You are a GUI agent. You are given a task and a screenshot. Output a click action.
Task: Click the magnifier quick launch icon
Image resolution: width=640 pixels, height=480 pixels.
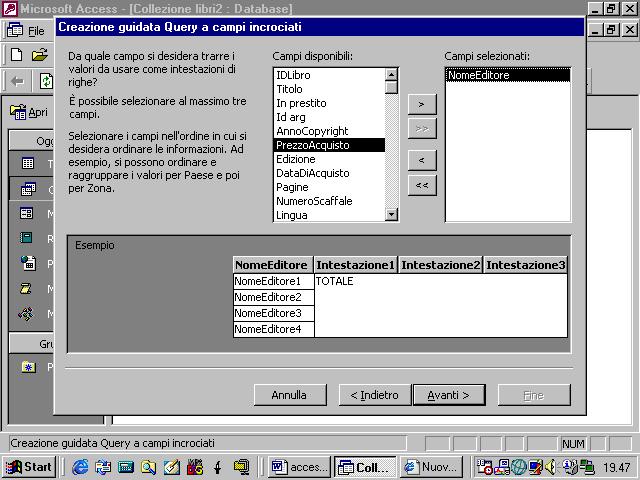[x=149, y=467]
